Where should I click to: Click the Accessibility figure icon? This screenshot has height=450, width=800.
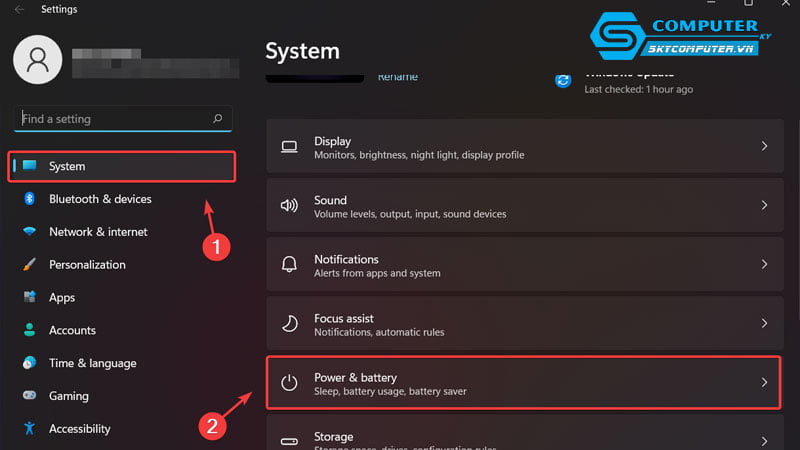tap(30, 429)
